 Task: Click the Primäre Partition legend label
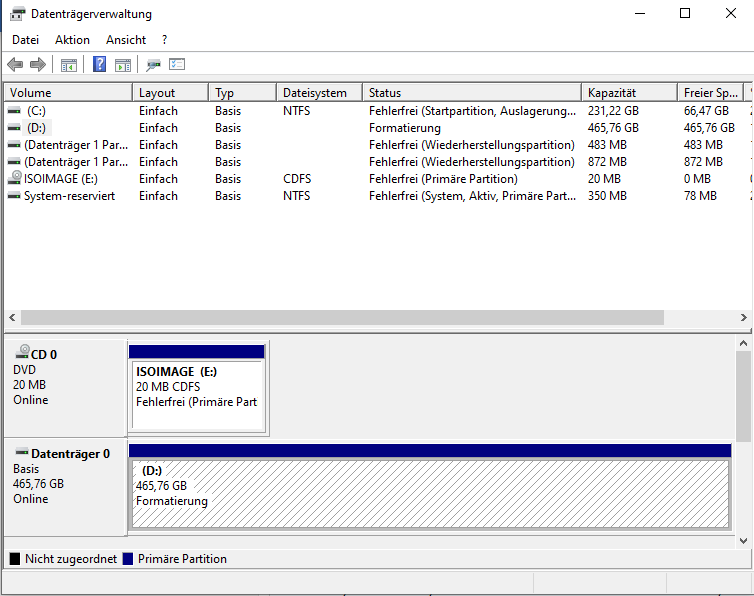point(182,558)
